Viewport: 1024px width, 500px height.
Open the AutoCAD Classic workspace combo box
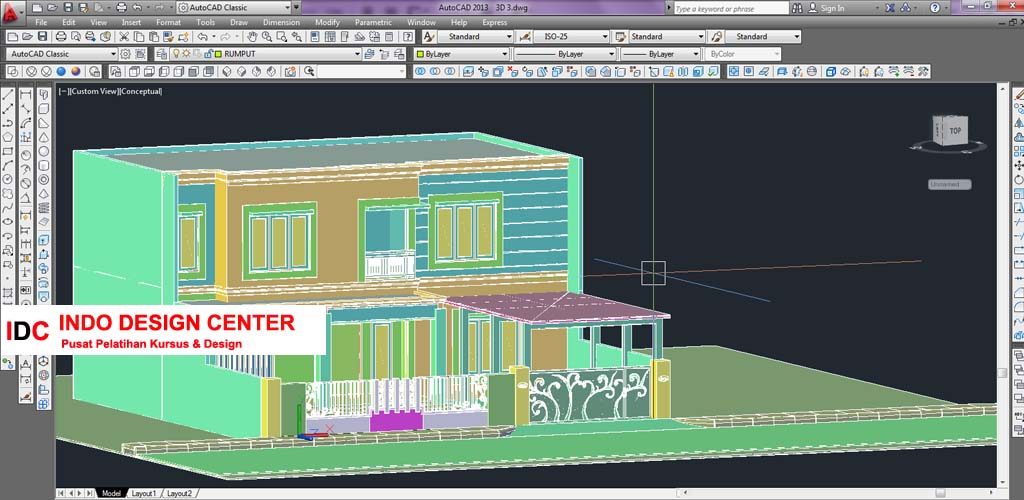pyautogui.click(x=62, y=54)
